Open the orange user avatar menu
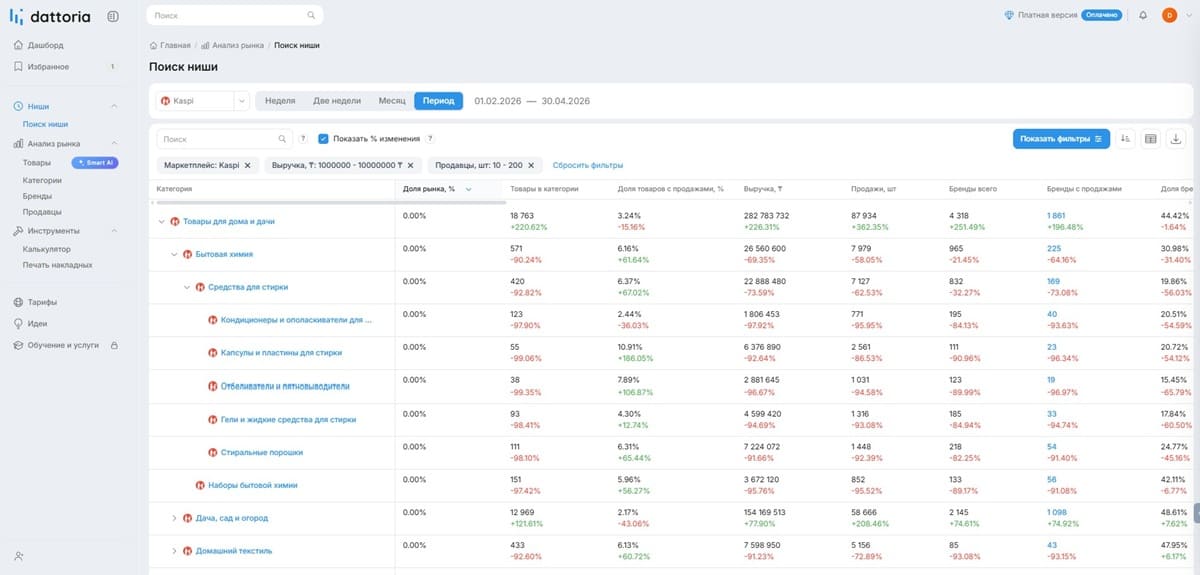The height and width of the screenshot is (575, 1200). (x=1169, y=15)
